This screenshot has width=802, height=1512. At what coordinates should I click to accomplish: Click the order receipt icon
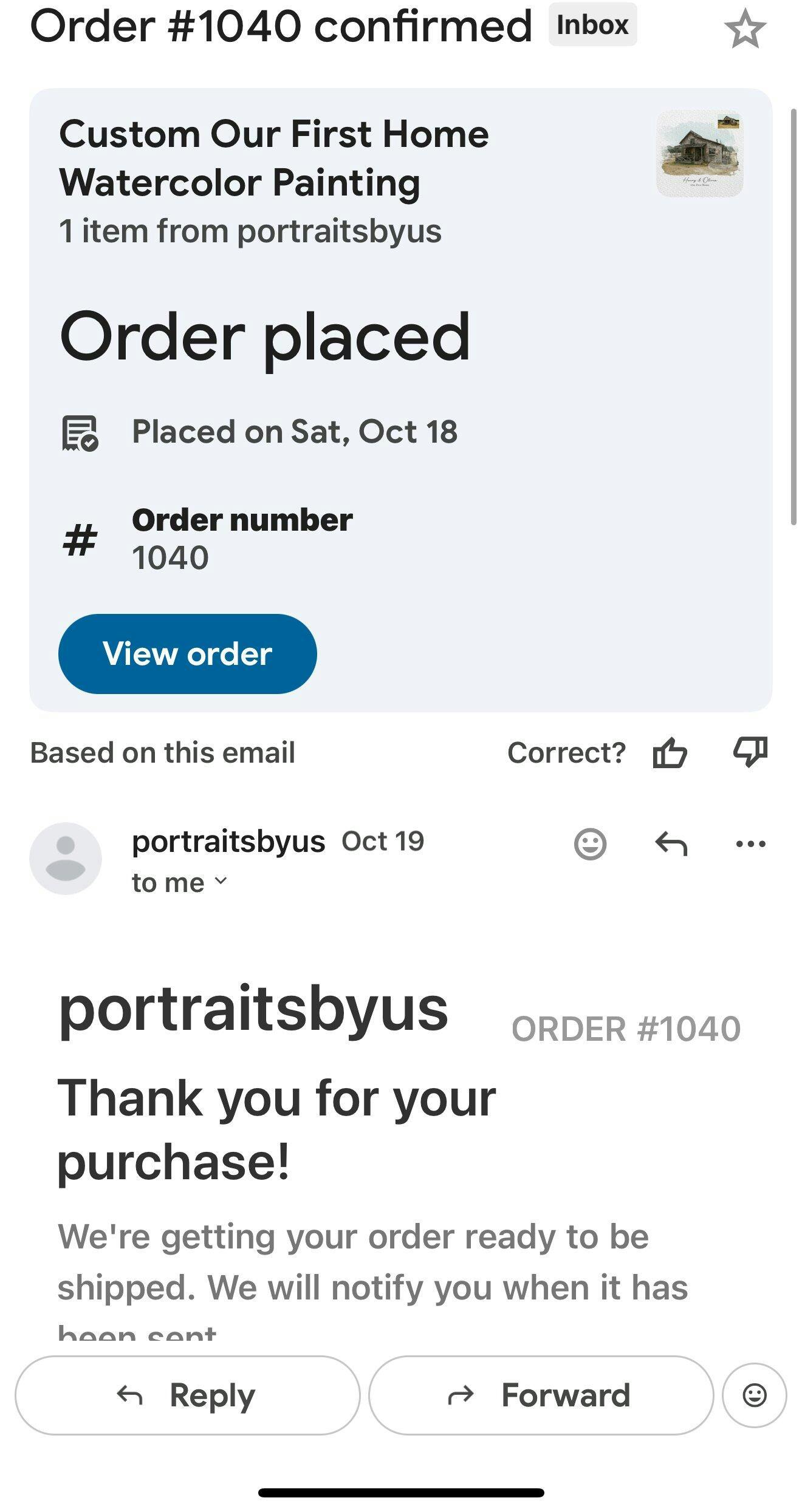point(80,433)
